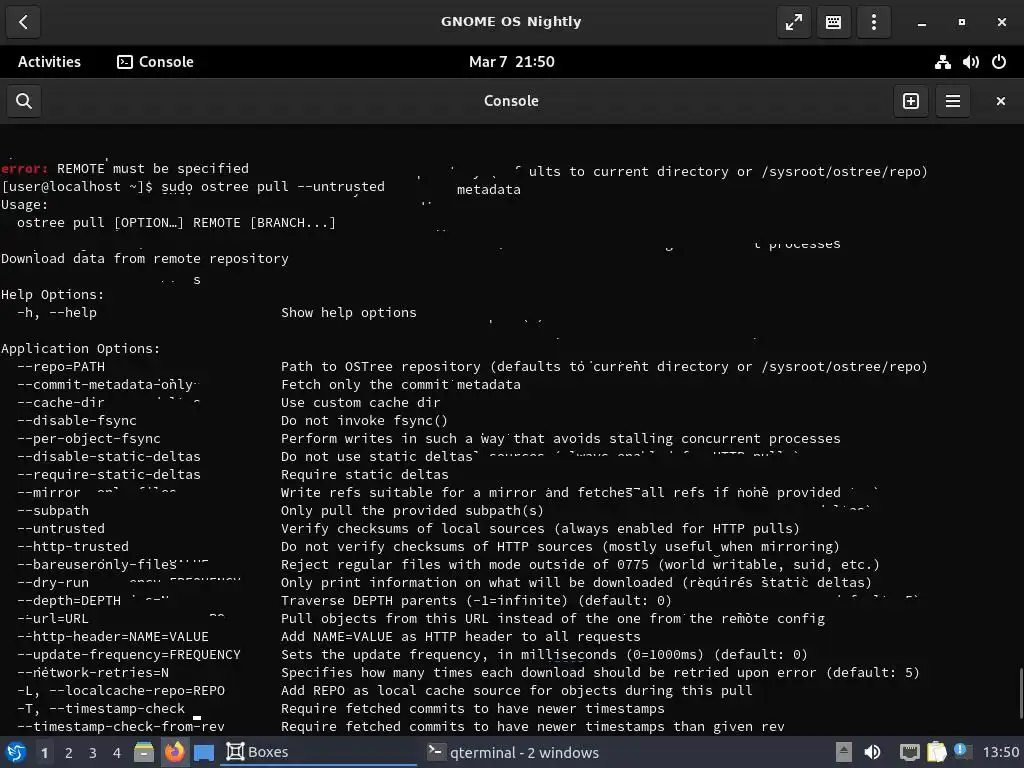Close the Console window
The image size is (1024, 768).
(1000, 101)
